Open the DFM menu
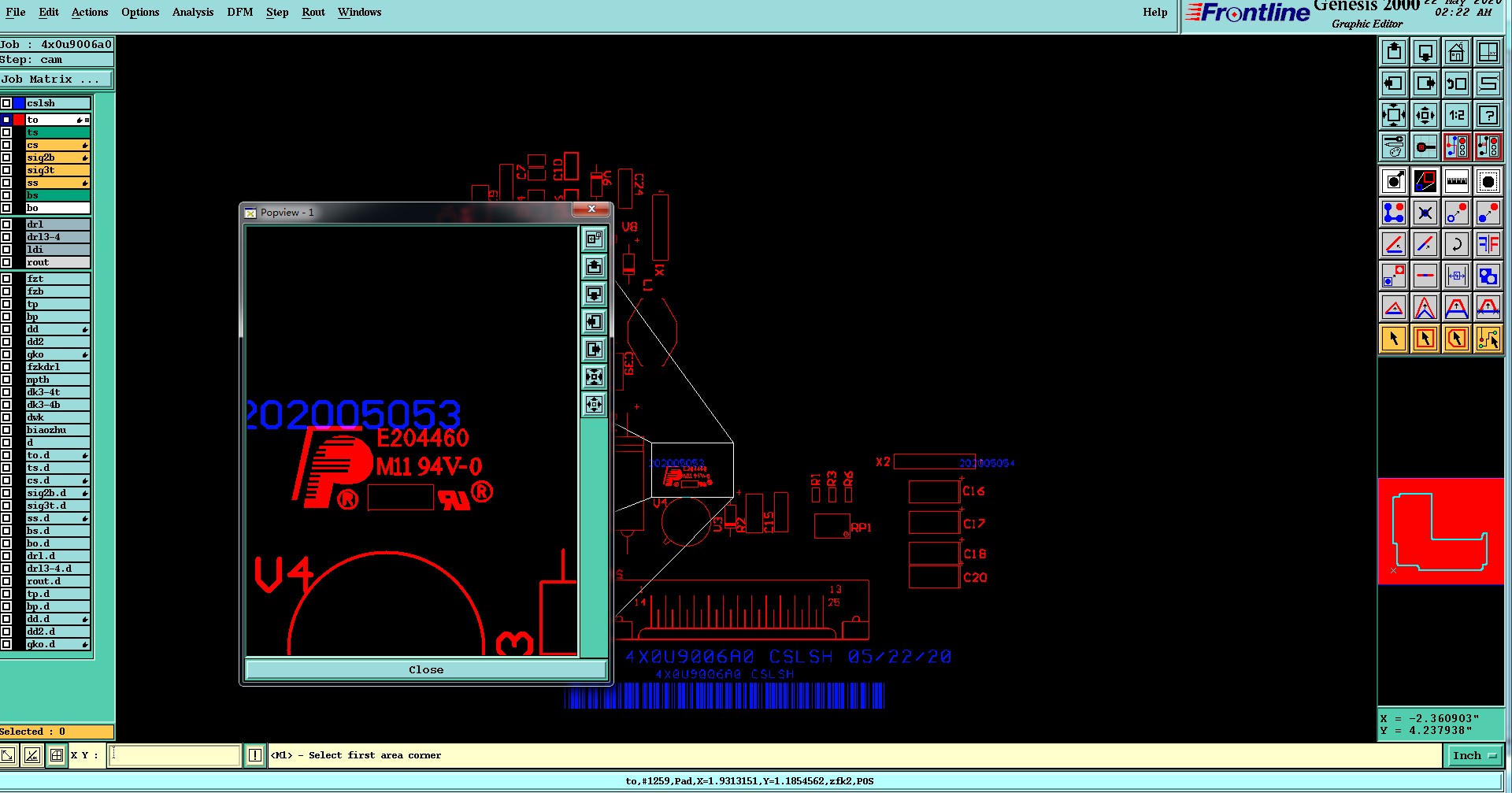This screenshot has width=1512, height=793. pyautogui.click(x=240, y=12)
